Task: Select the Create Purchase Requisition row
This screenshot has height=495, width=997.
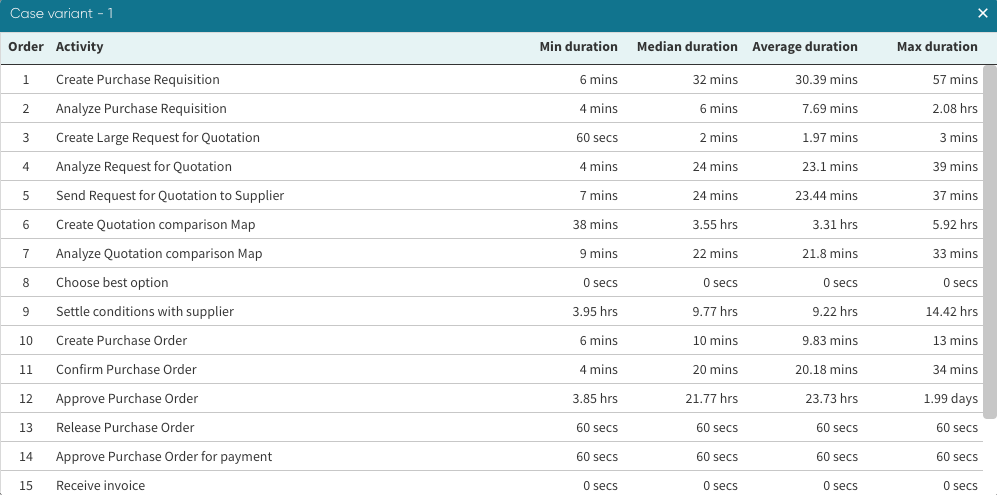Action: click(138, 80)
